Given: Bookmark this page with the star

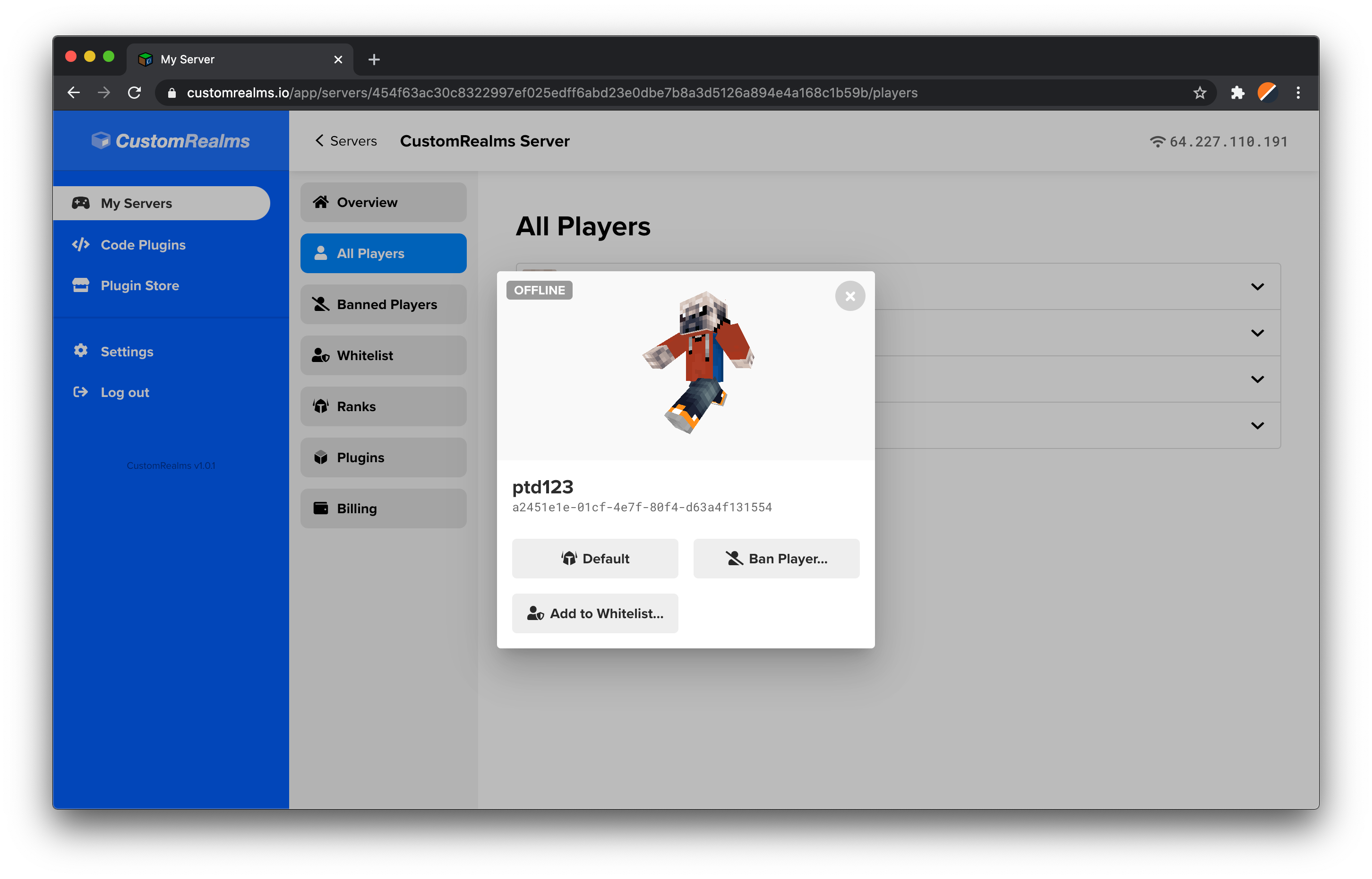Looking at the screenshot, I should click(x=1199, y=93).
